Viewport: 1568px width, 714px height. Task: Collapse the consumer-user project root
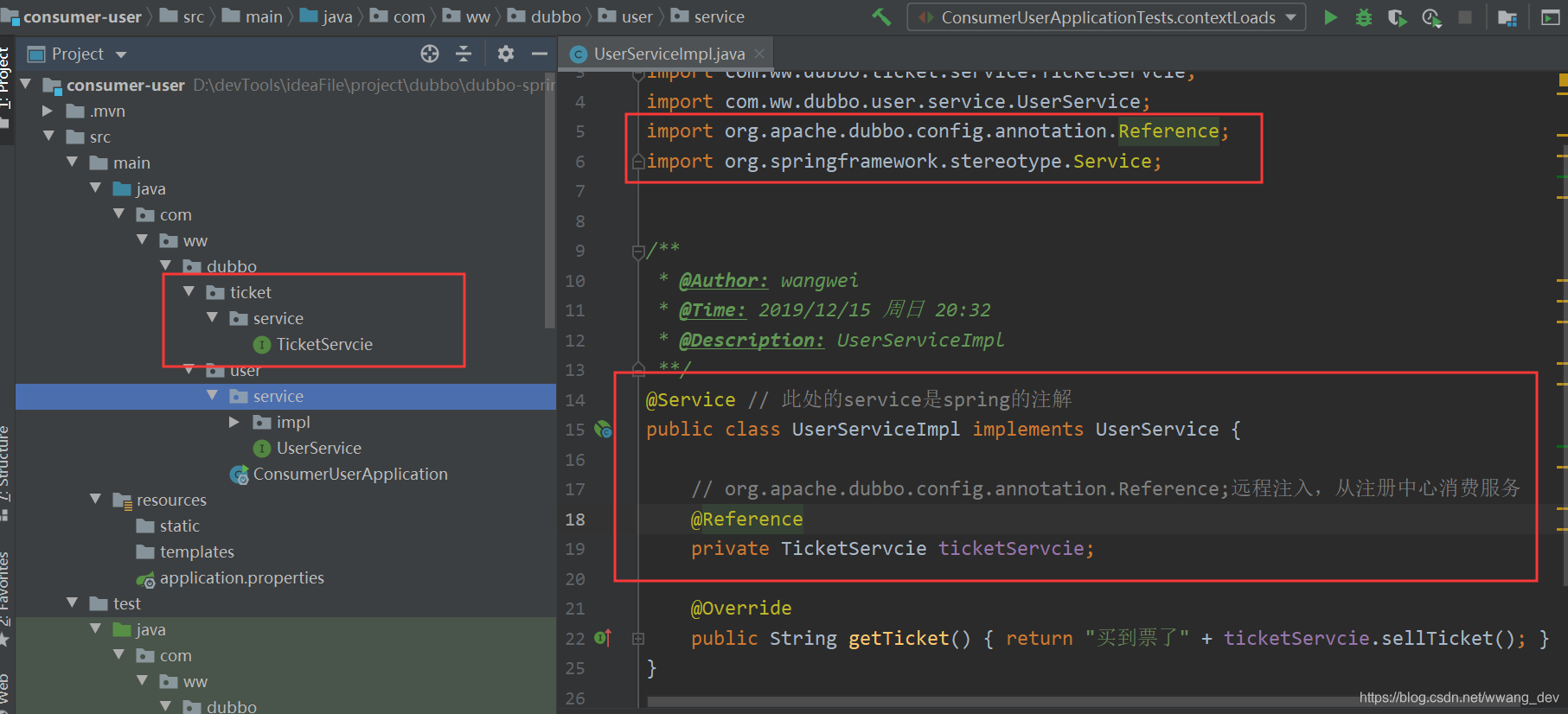point(26,85)
